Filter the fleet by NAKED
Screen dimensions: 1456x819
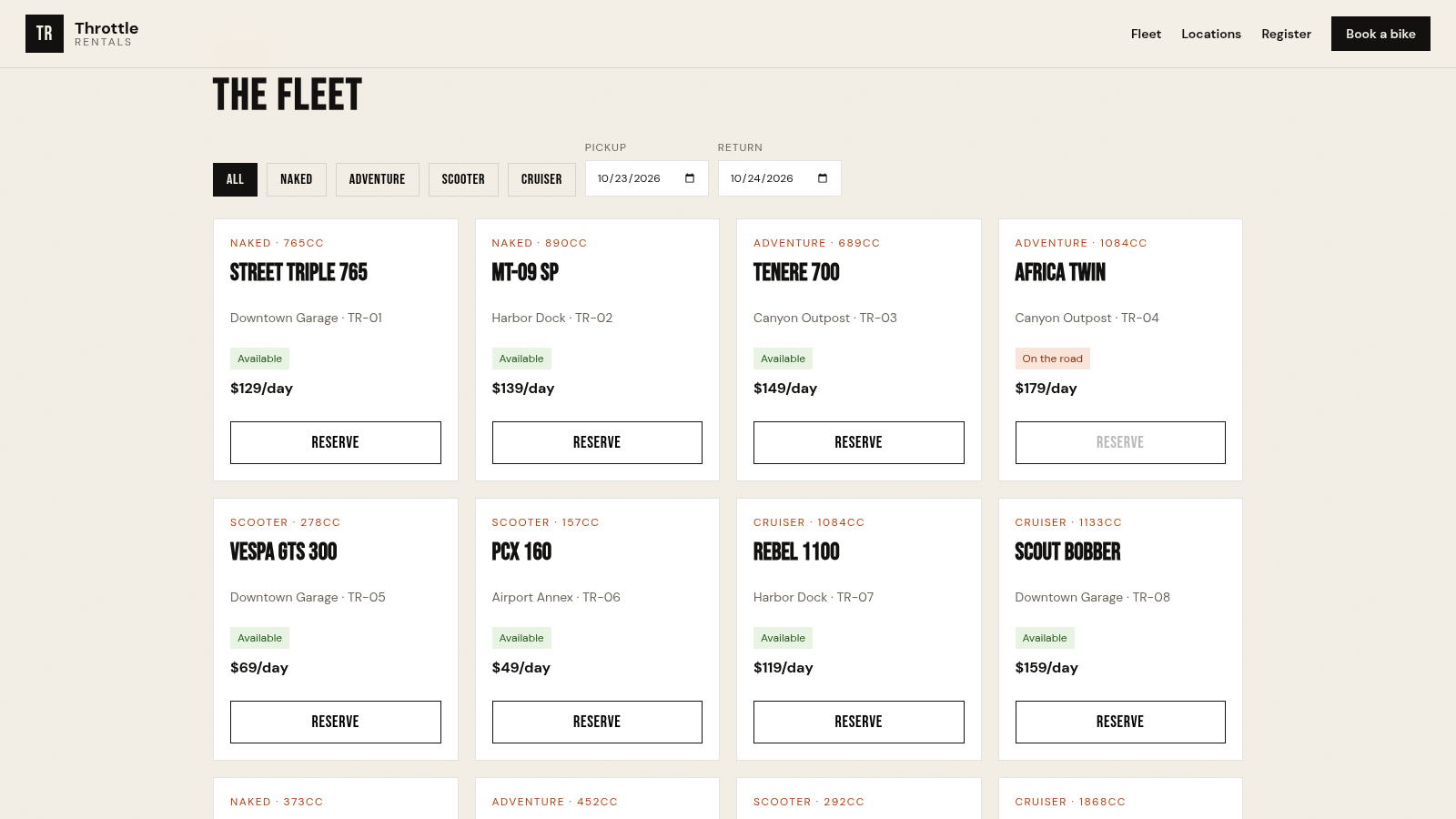pos(297,179)
